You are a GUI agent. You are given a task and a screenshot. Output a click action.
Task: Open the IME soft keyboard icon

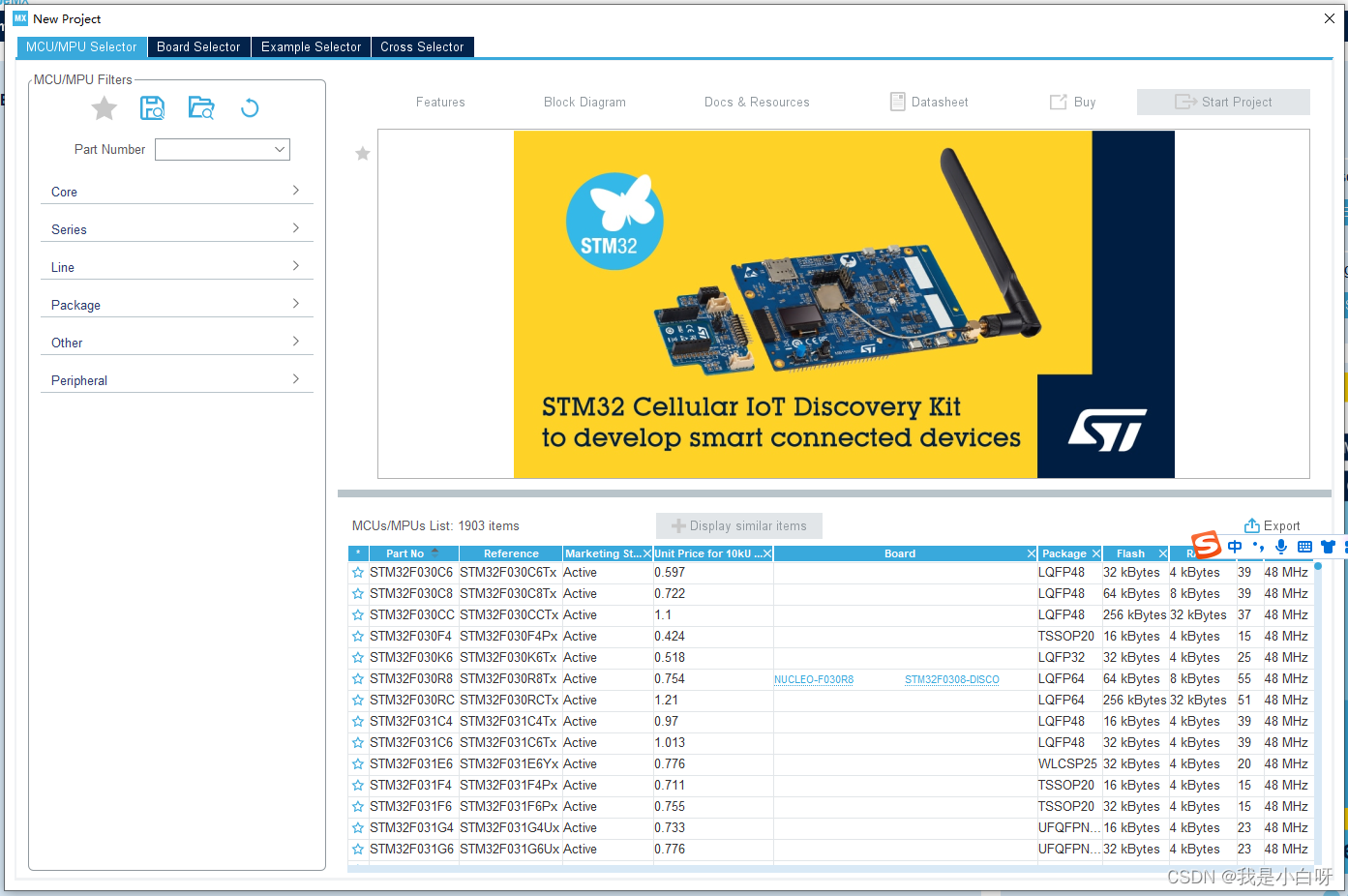click(1304, 547)
